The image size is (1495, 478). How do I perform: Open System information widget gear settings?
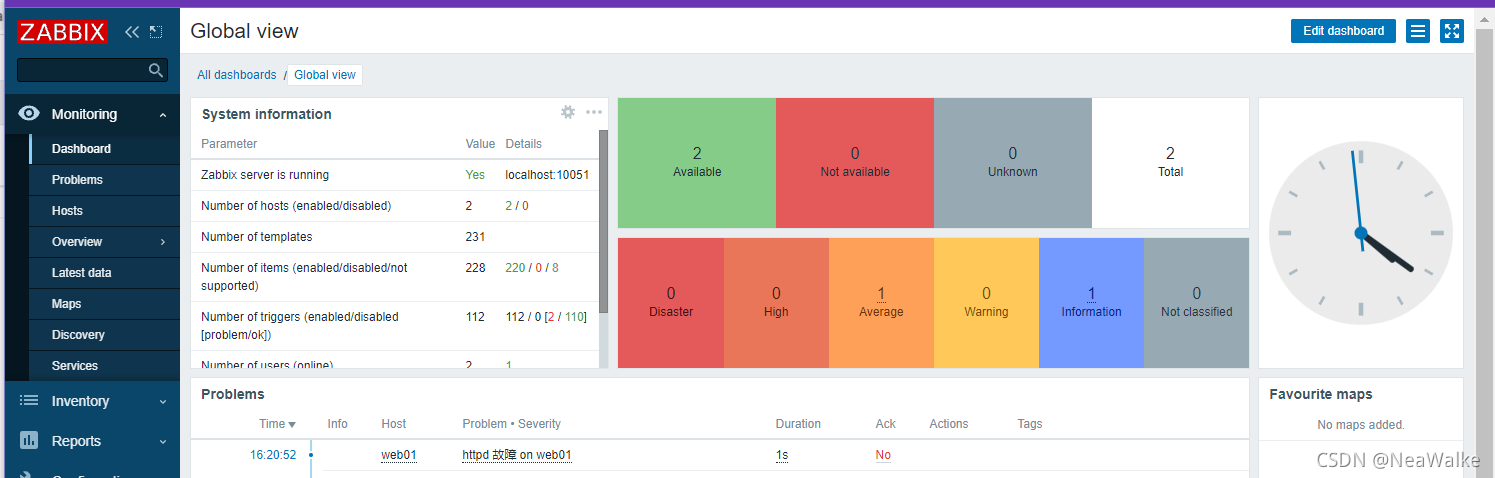[x=568, y=112]
